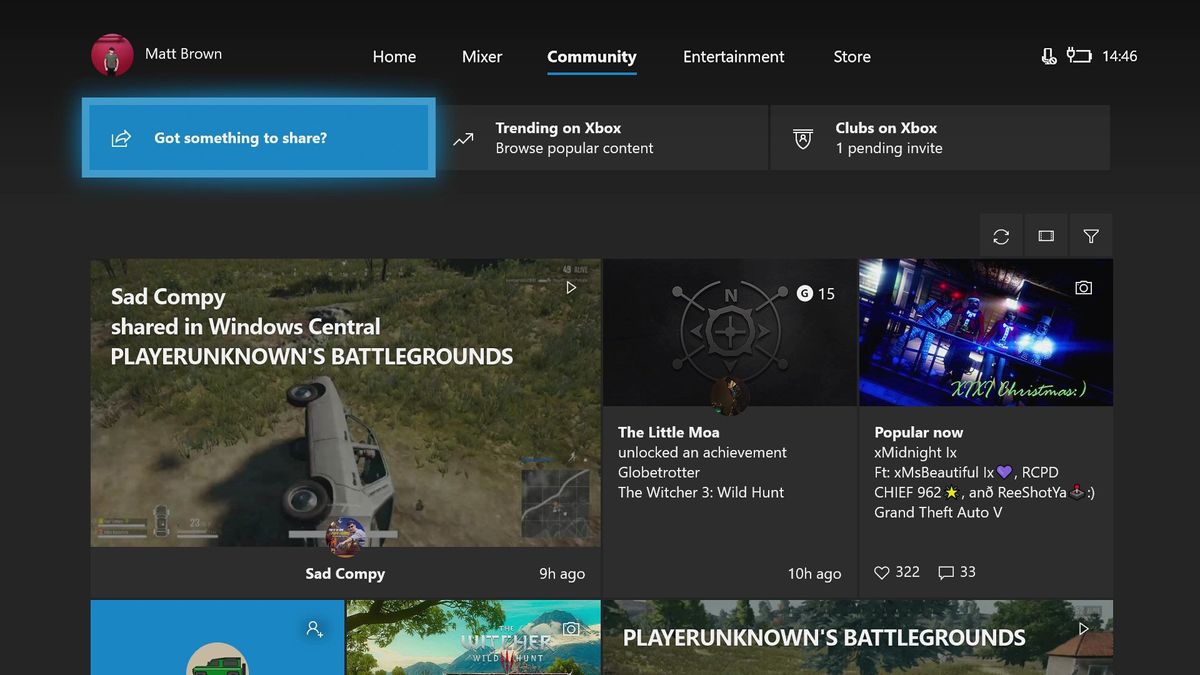Switch to the Home tab
The width and height of the screenshot is (1200, 675).
click(x=394, y=57)
